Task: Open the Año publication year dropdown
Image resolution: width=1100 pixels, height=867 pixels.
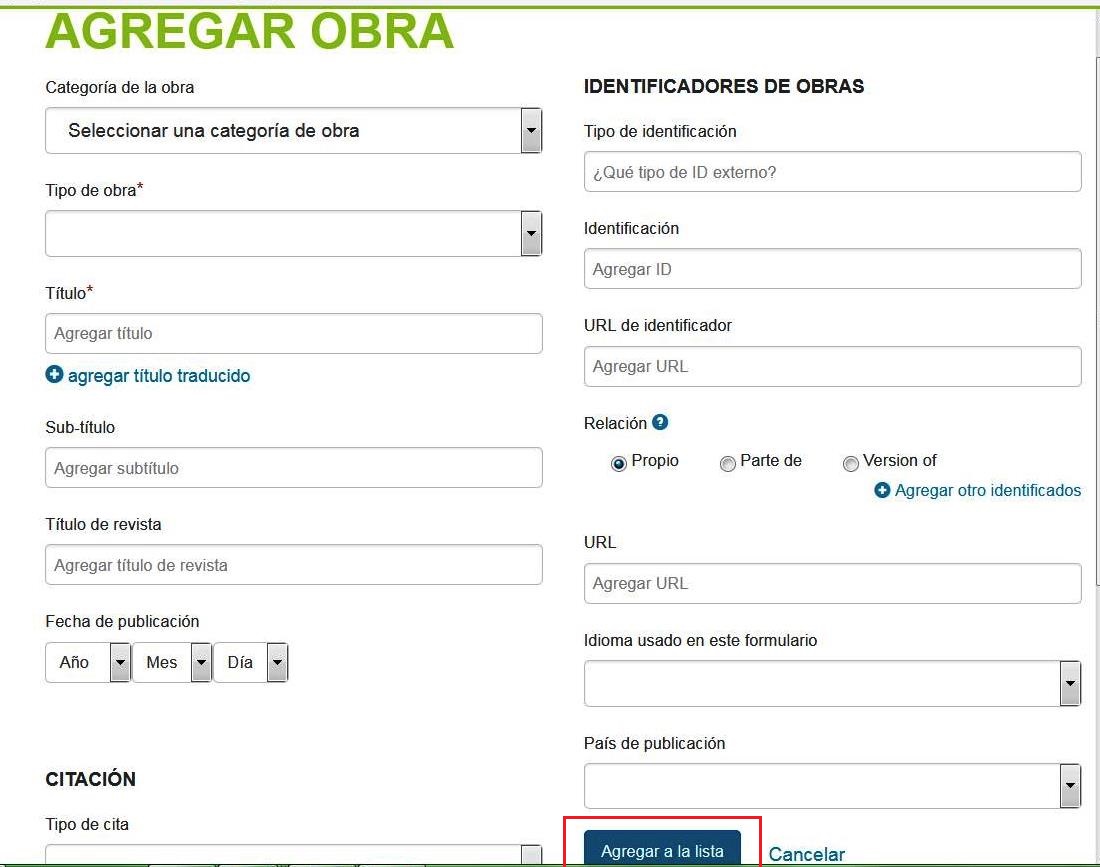Action: 88,662
